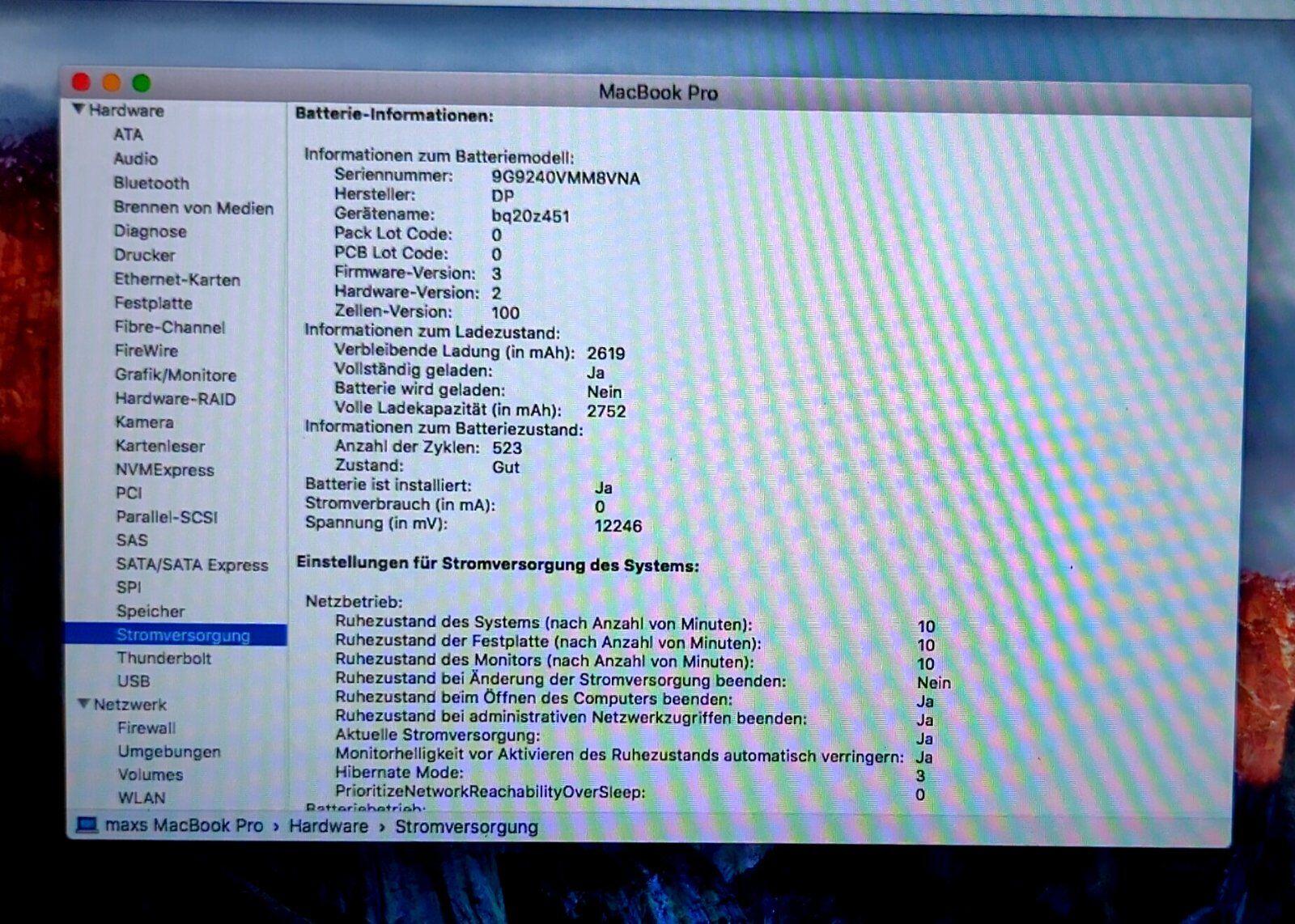Select Festplatte in the sidebar

pos(153,303)
